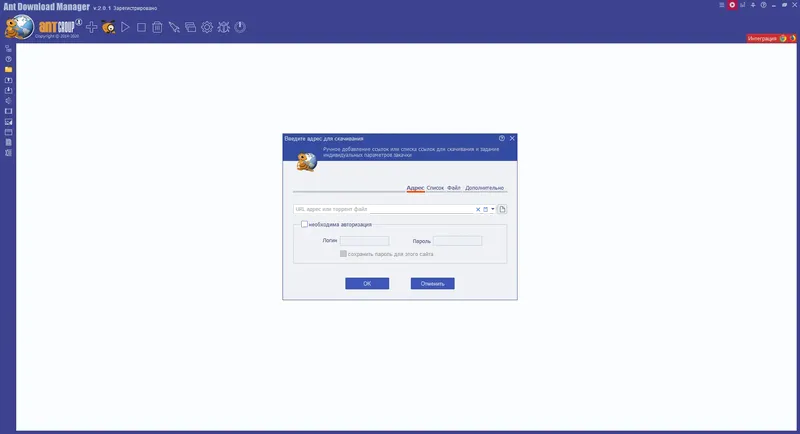
Task: Click the clipboard paste icon in URL field
Action: [486, 209]
